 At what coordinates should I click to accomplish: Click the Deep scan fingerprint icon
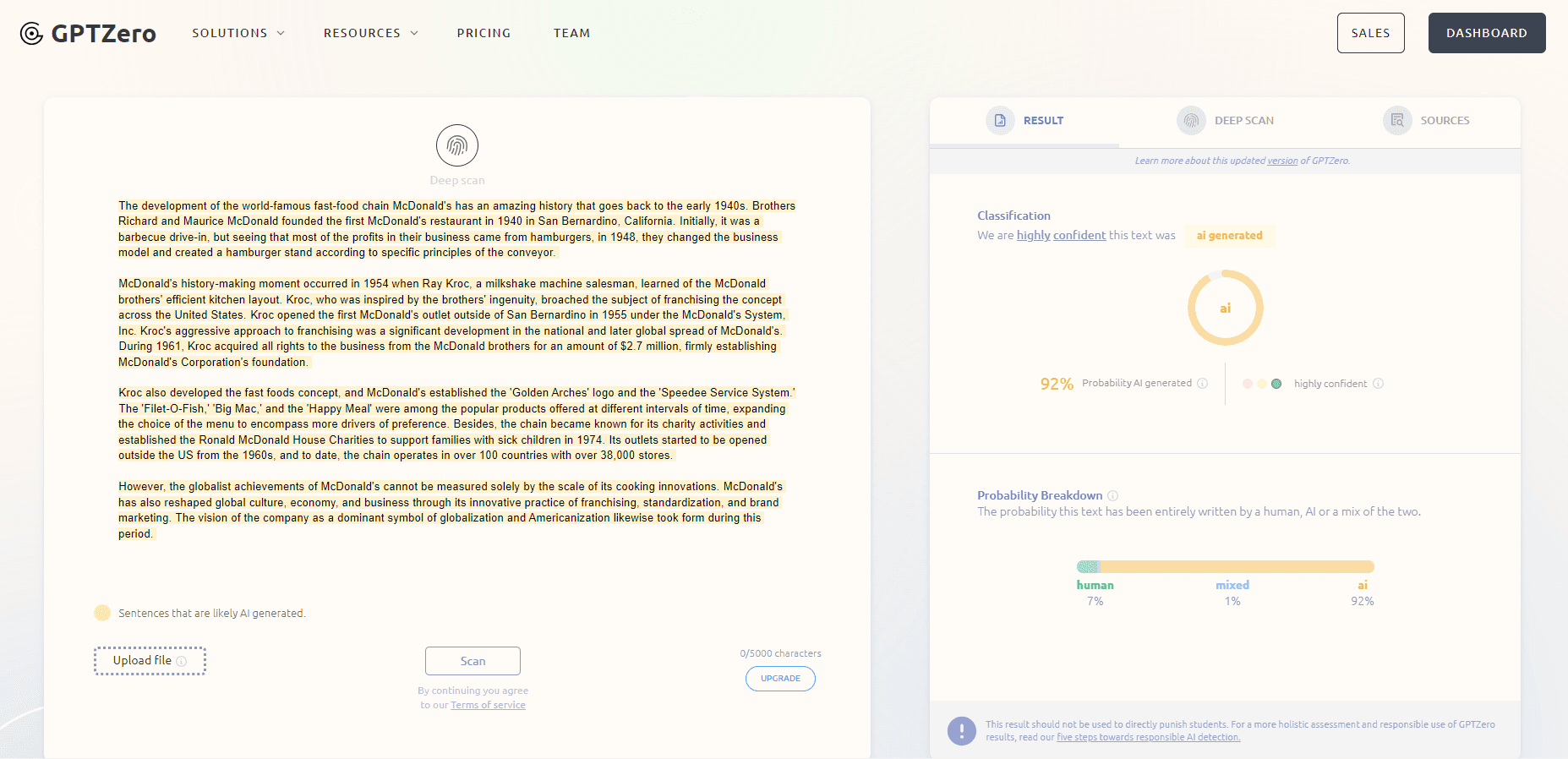pos(457,146)
